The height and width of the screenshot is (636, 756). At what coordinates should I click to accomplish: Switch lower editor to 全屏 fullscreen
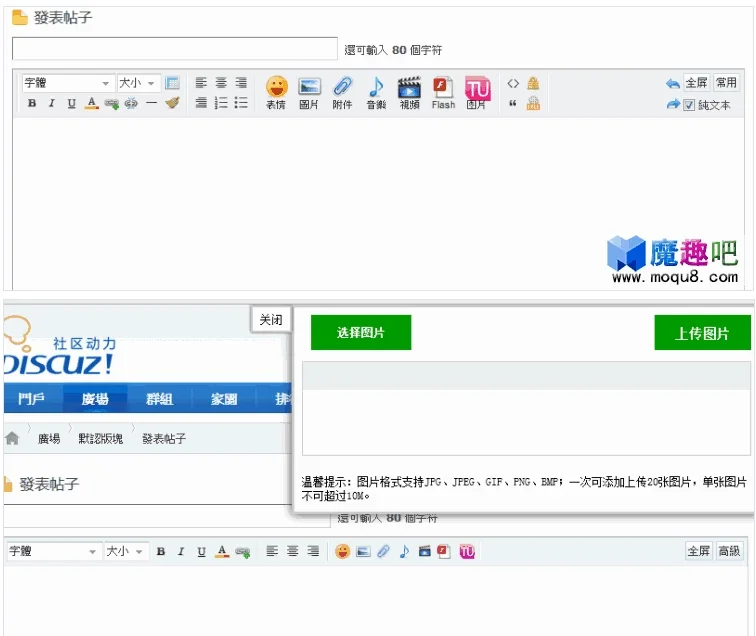(x=699, y=551)
